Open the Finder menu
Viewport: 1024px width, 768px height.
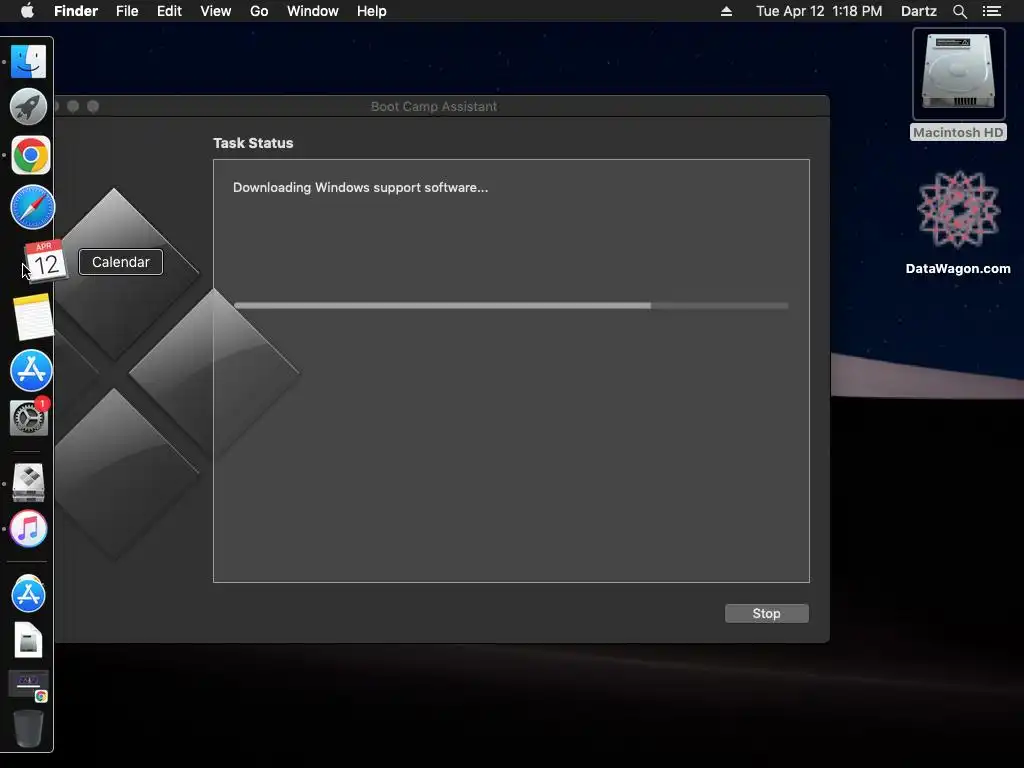click(76, 11)
